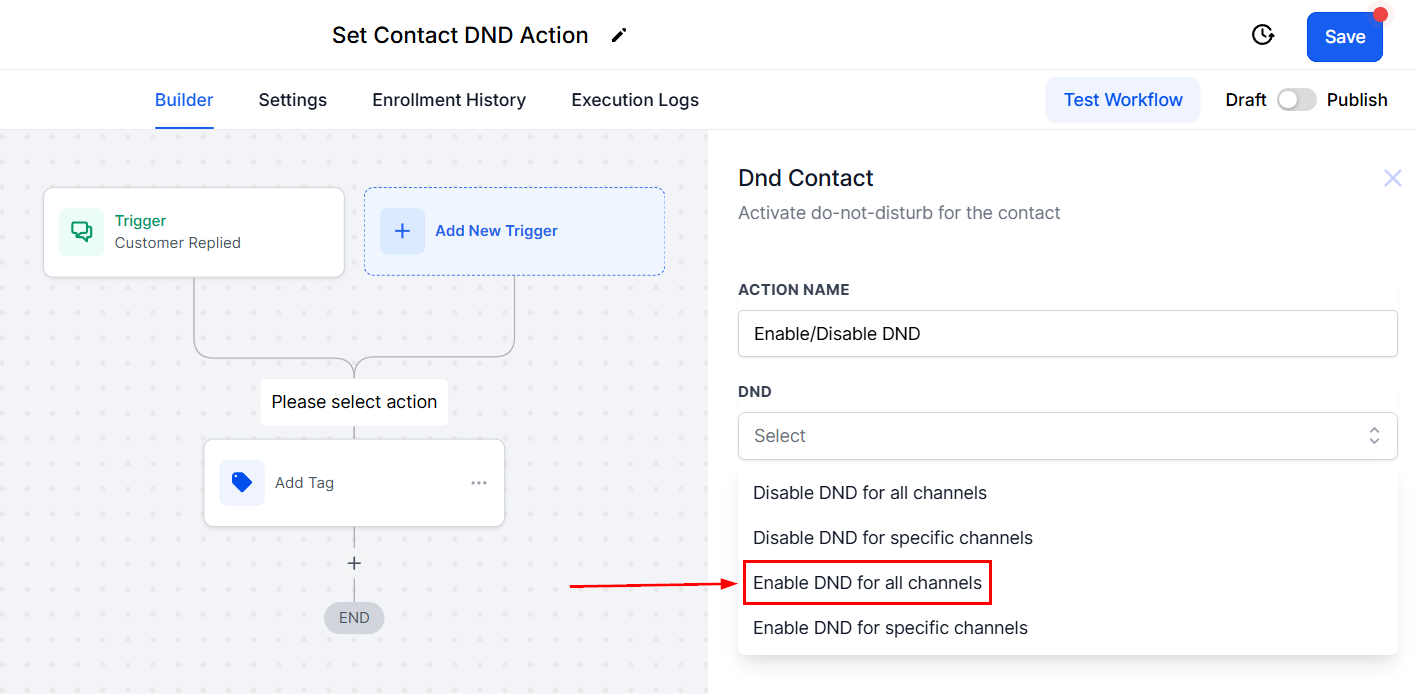Click the Action Name input field
Viewport: 1417px width, 694px height.
coord(1067,334)
